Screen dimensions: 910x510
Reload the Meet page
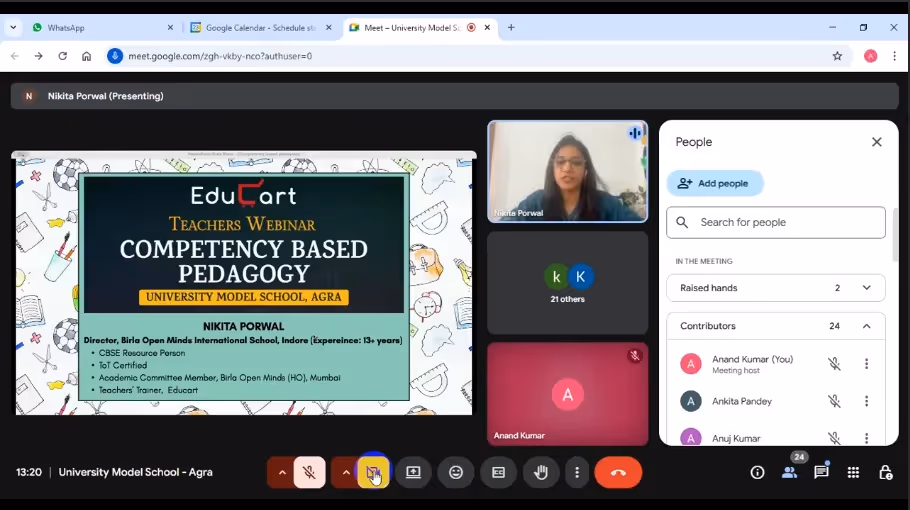[63, 56]
